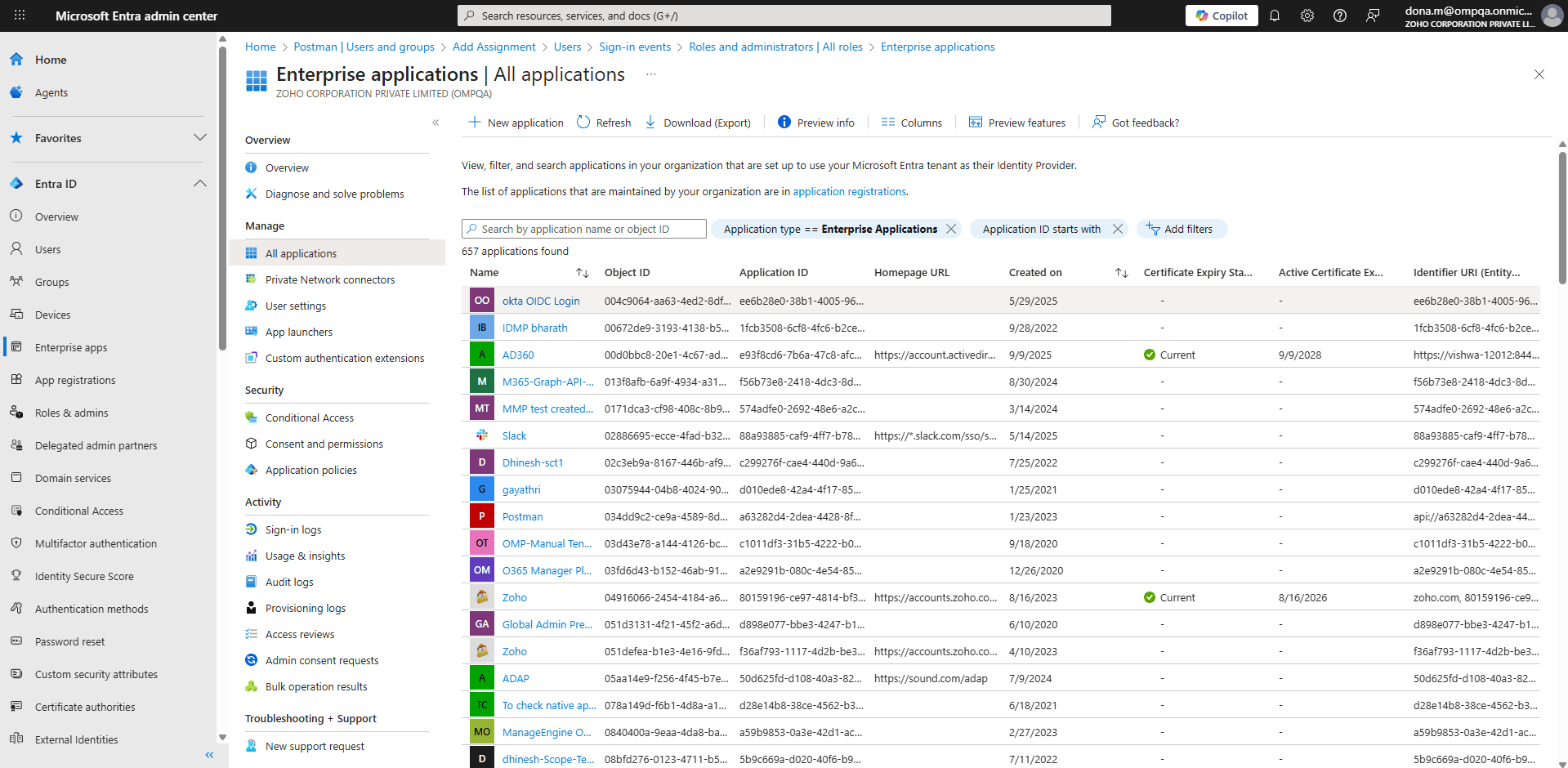
Task: Select All applications in the Manage menu
Action: pyautogui.click(x=301, y=253)
